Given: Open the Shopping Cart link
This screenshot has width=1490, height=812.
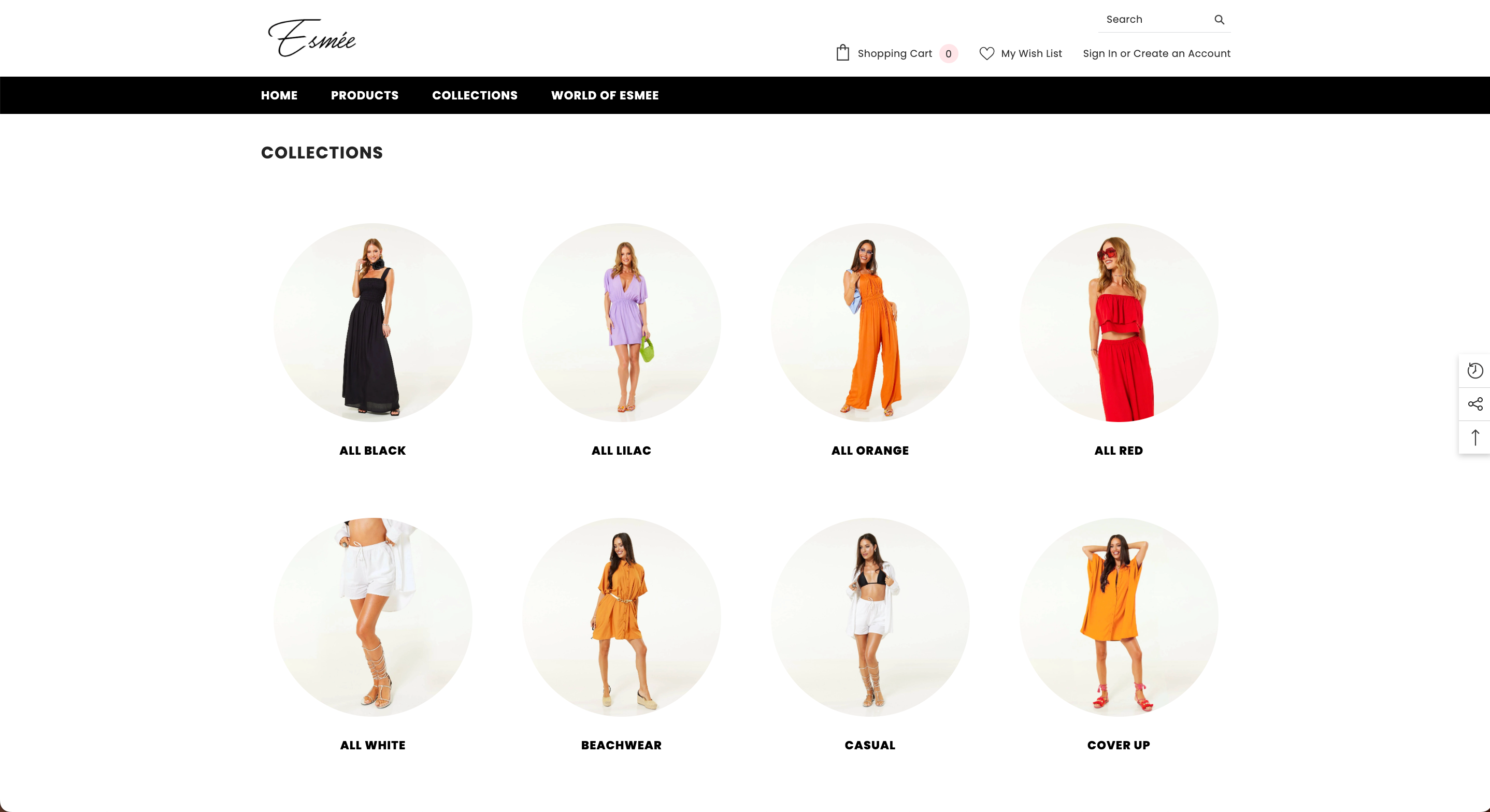Looking at the screenshot, I should pyautogui.click(x=894, y=53).
